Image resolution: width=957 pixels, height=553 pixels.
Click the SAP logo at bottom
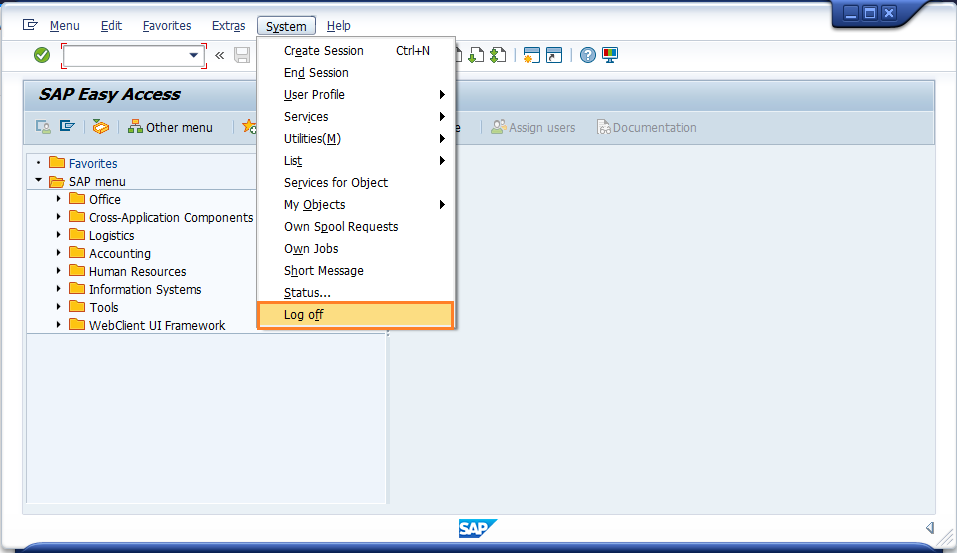tap(478, 529)
